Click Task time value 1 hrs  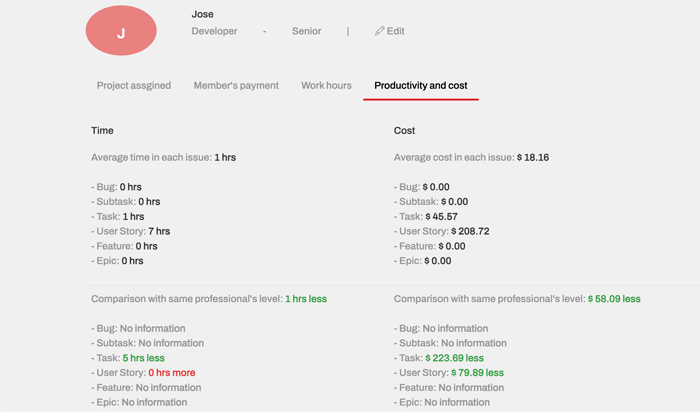(x=133, y=216)
